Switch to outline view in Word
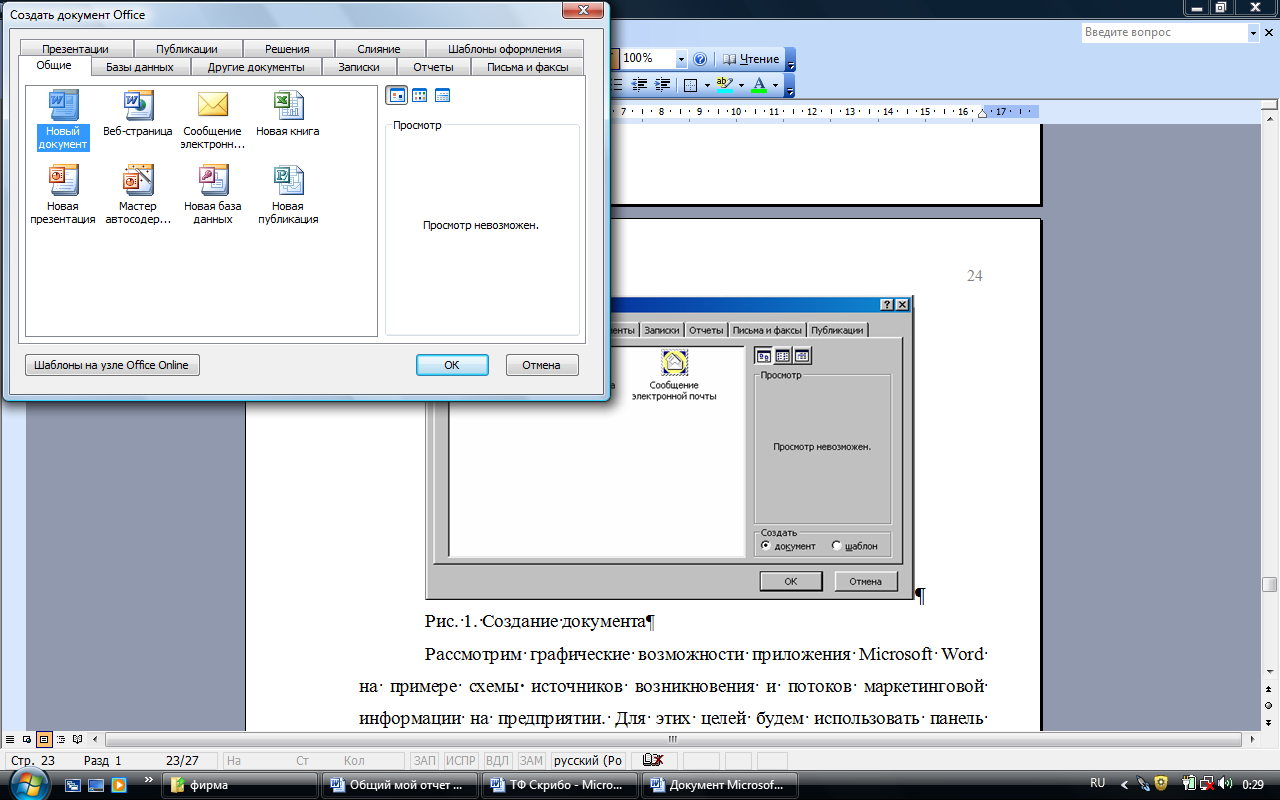The image size is (1280, 800). click(60, 740)
